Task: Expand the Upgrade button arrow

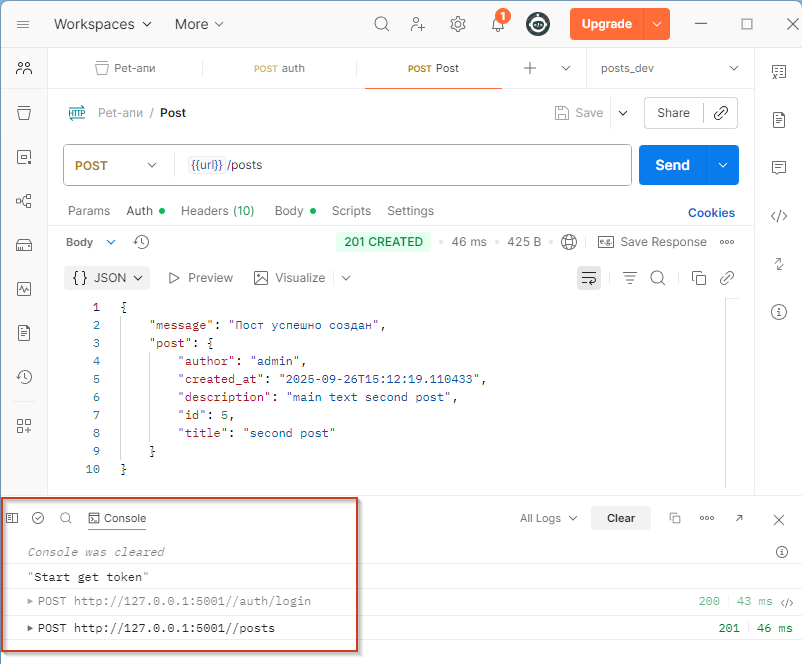Action: [657, 24]
